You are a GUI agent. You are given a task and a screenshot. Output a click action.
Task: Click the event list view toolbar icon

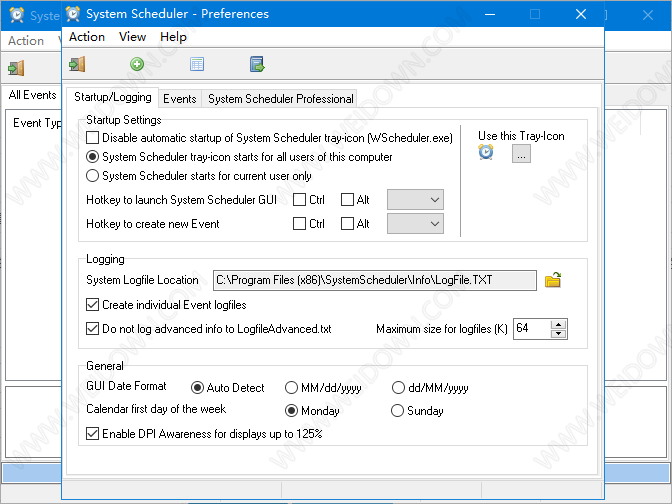pyautogui.click(x=197, y=64)
